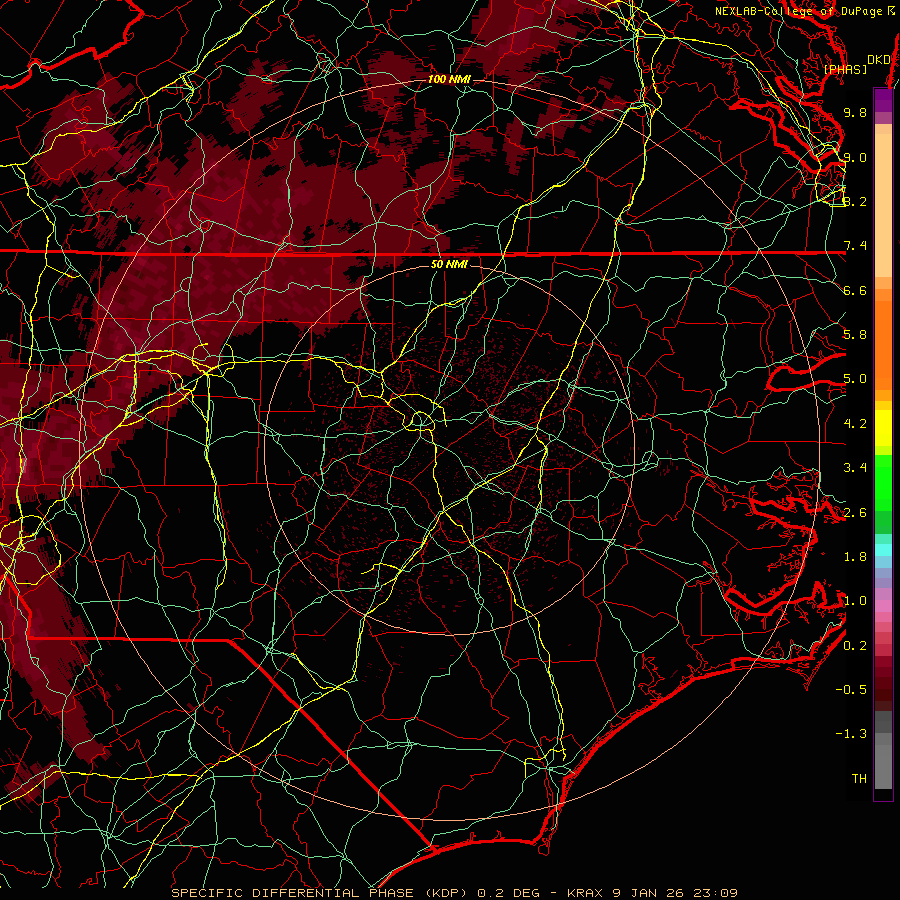The width and height of the screenshot is (900, 900).
Task: Click the DKD label above the color scale
Action: point(879,60)
